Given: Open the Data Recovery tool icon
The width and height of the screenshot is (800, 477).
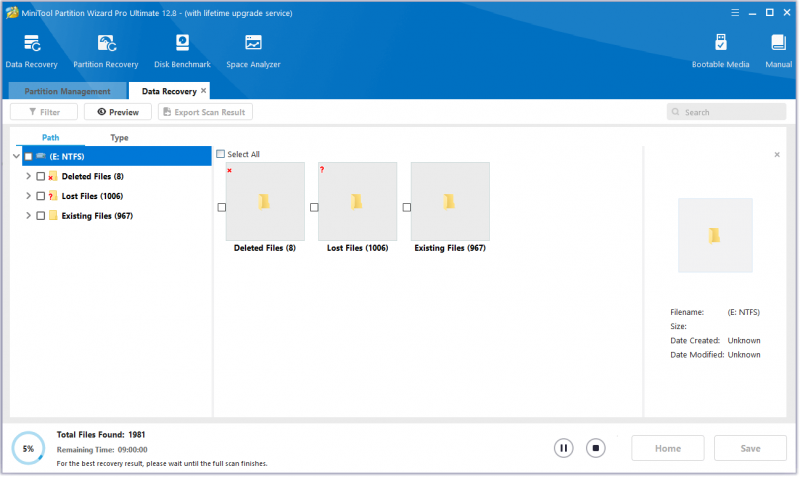Looking at the screenshot, I should (32, 51).
